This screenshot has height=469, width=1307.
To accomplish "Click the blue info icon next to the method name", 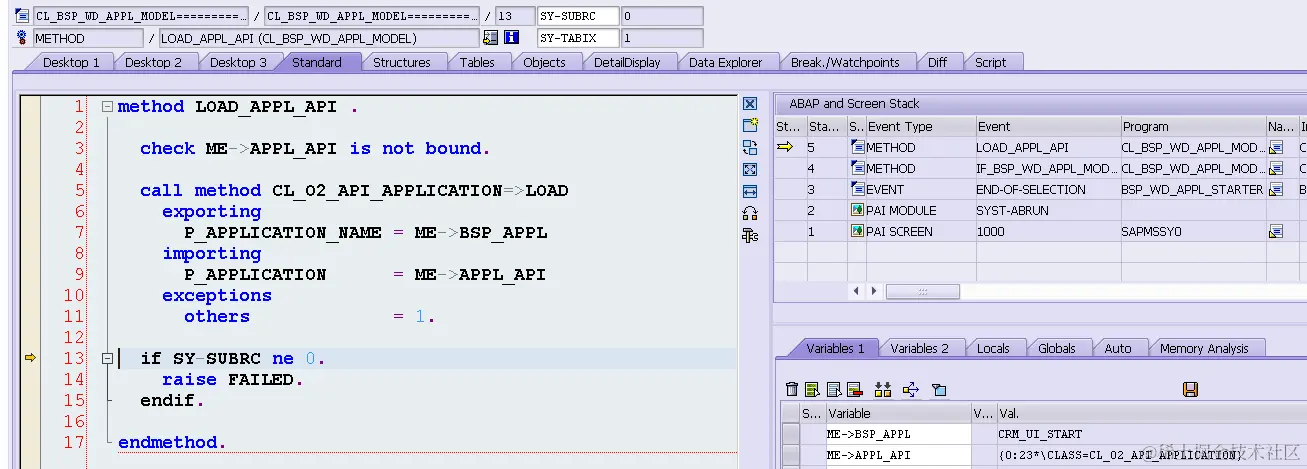I will pos(512,38).
